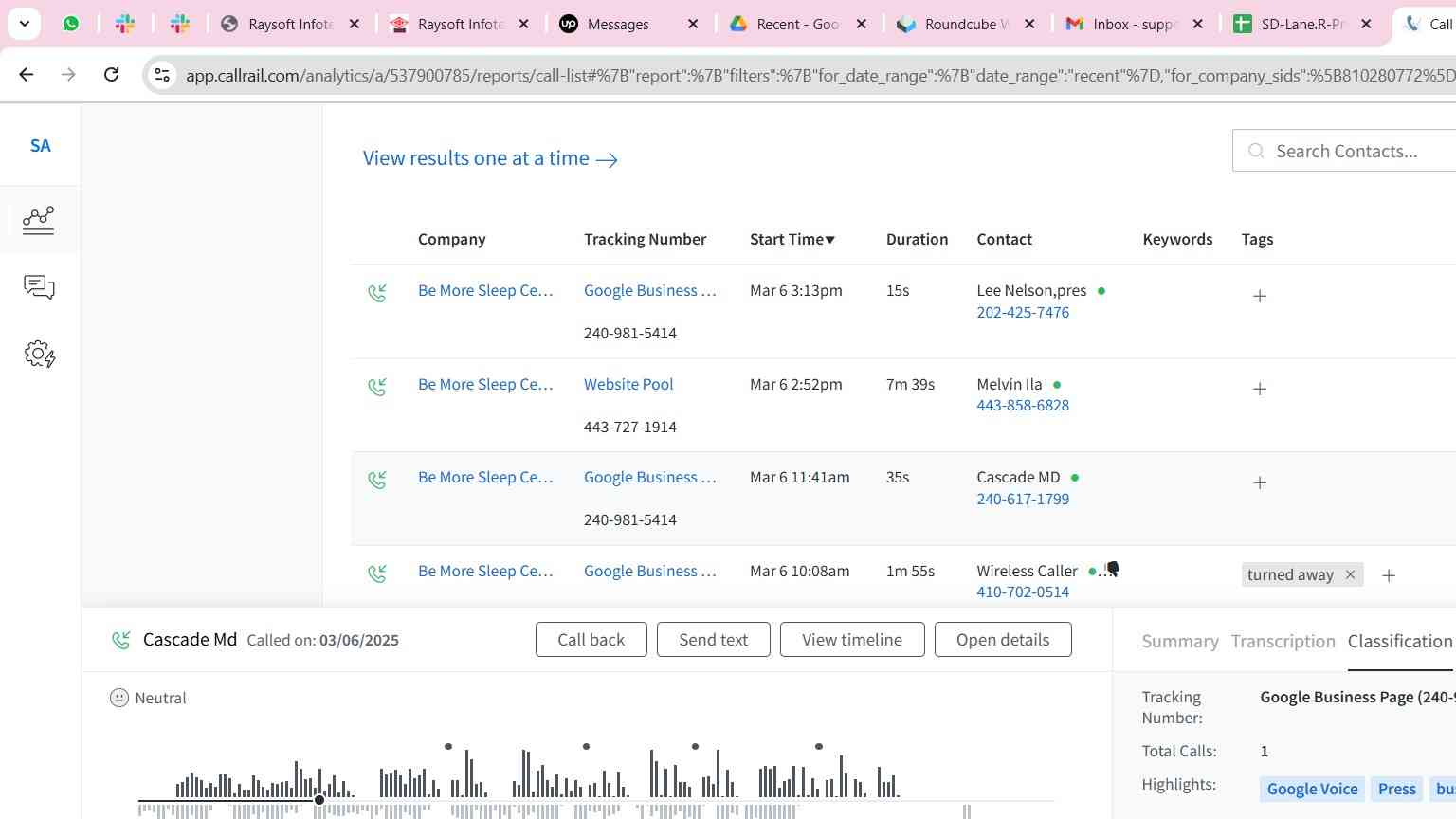Screen dimensions: 1456x819
Task: Click the View timeline button
Action: (852, 640)
